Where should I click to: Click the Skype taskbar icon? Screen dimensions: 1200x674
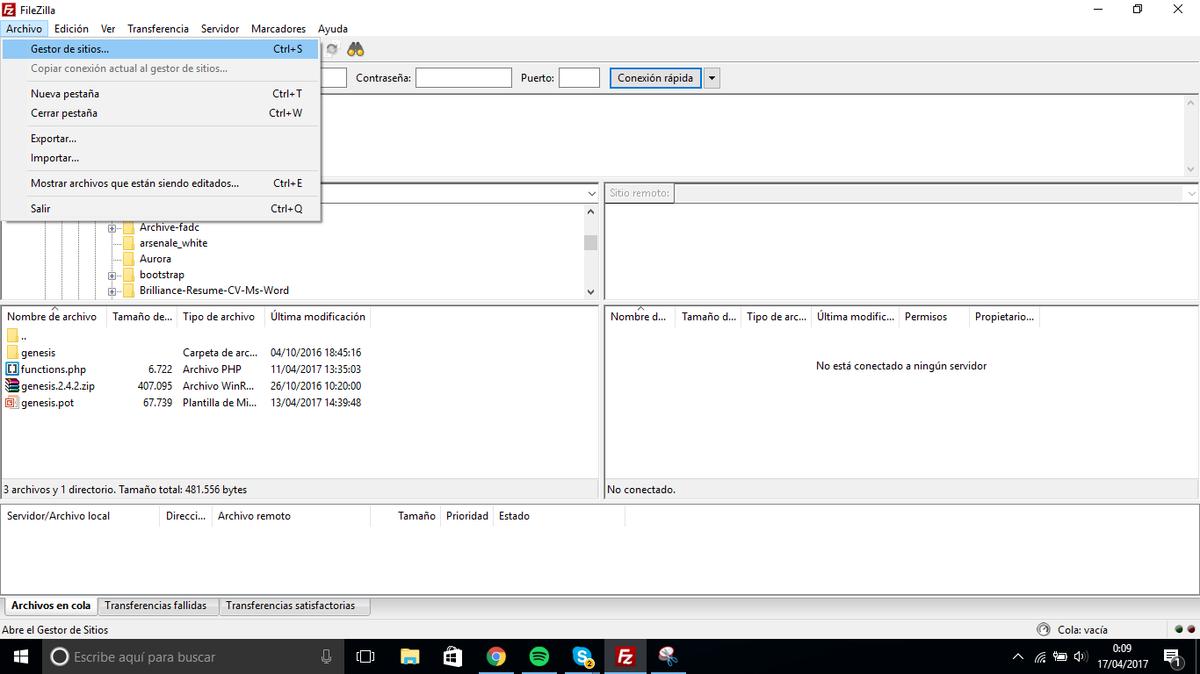click(x=583, y=657)
